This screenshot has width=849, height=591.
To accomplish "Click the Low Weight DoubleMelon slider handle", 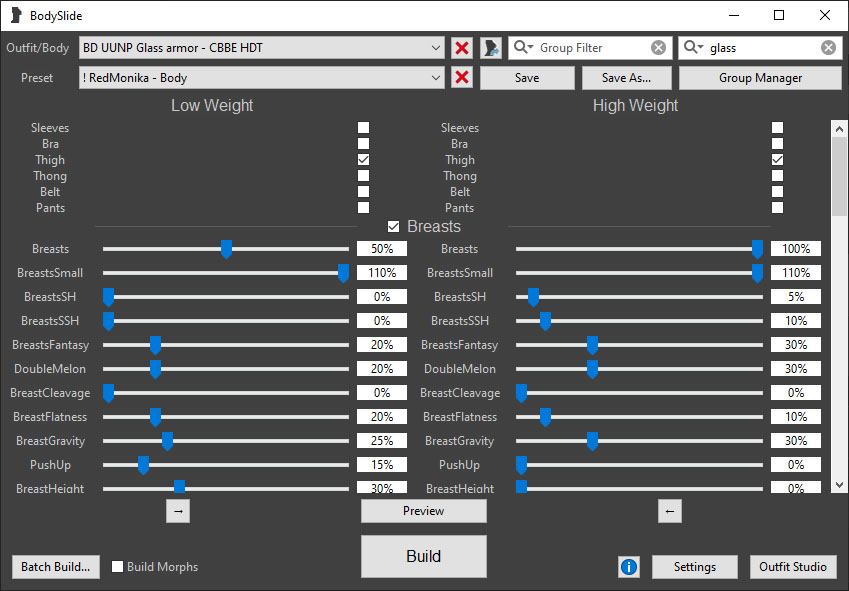I will coord(155,369).
